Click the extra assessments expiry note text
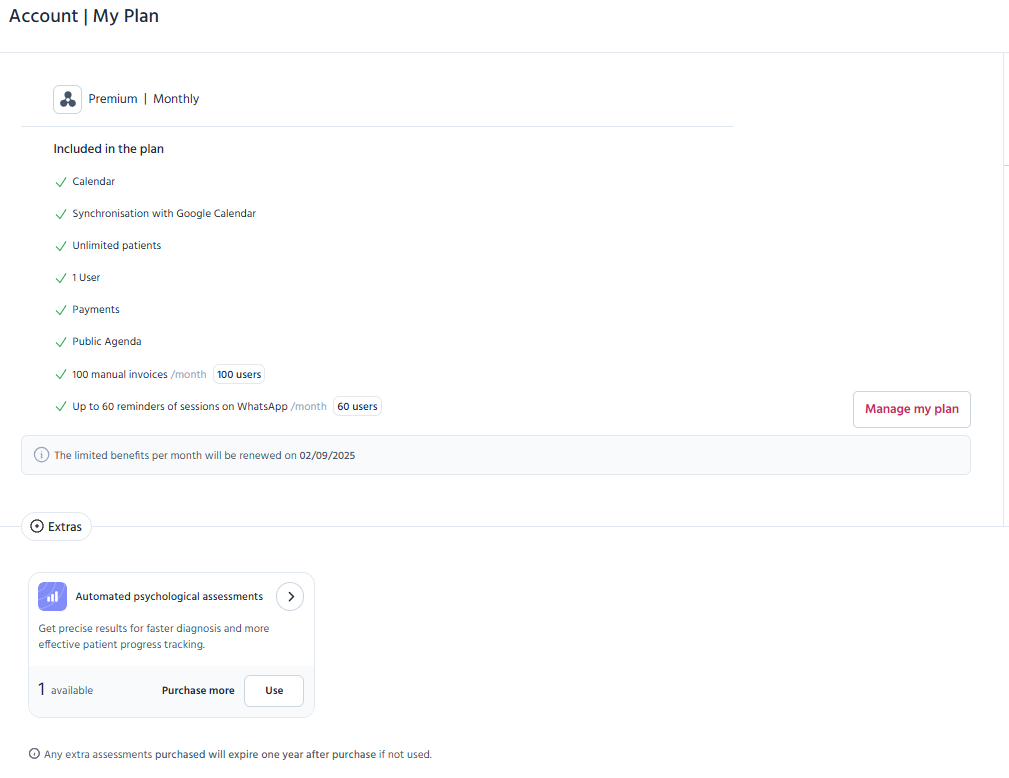 (x=237, y=754)
